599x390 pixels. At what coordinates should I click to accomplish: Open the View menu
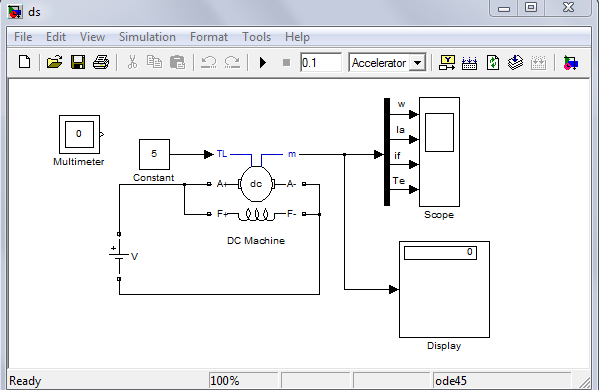(92, 37)
